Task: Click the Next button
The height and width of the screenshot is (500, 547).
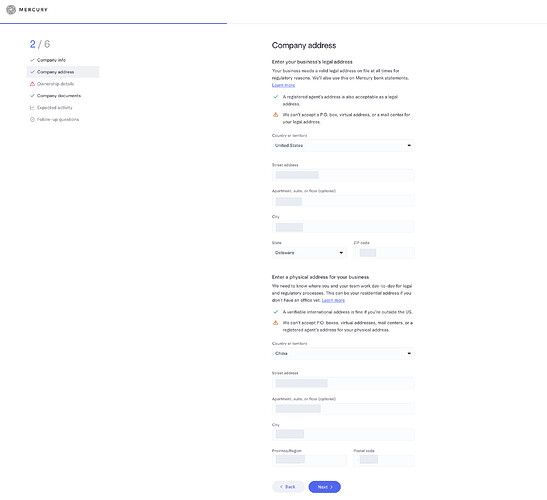Action: tap(324, 487)
